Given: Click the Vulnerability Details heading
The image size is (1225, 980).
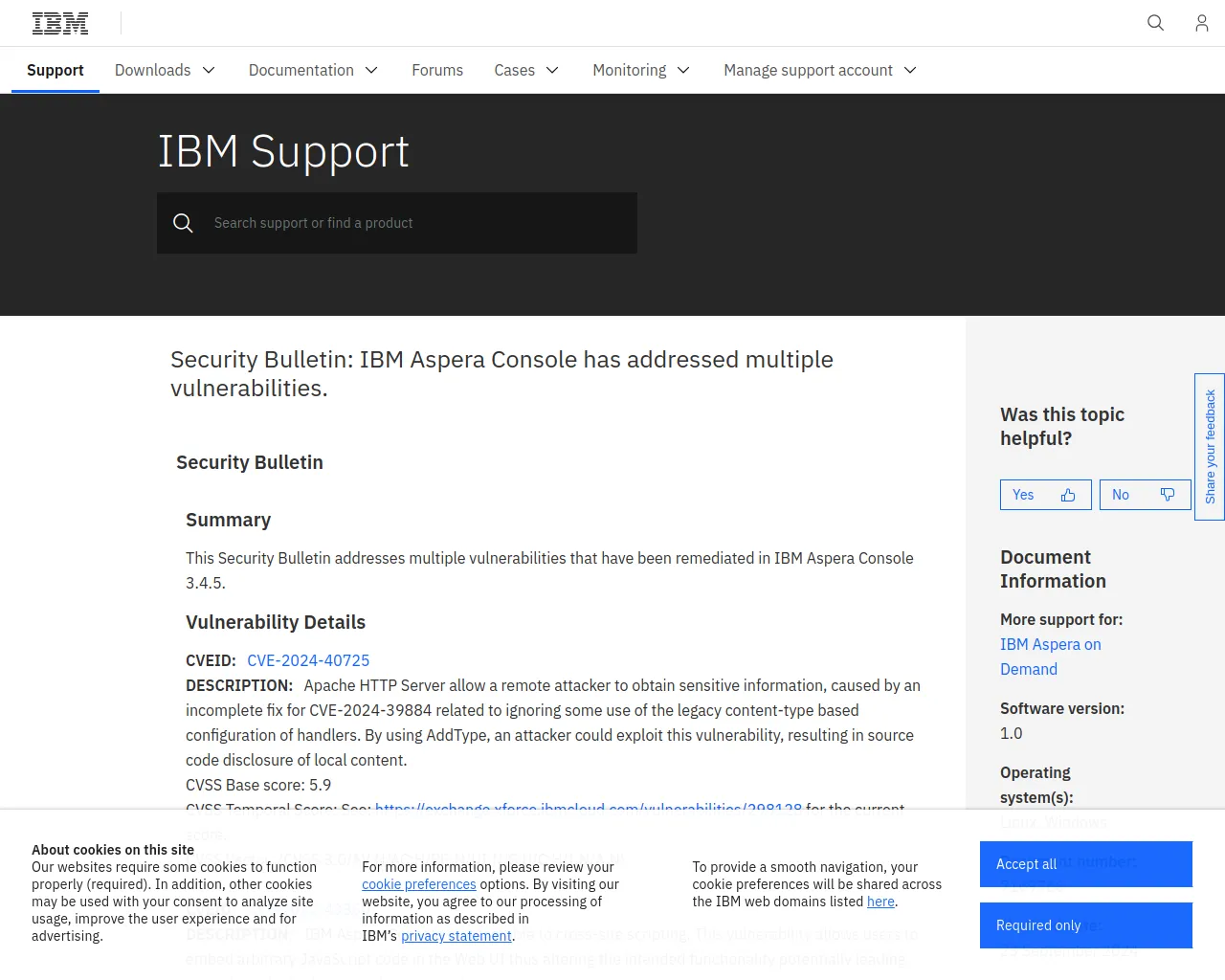Looking at the screenshot, I should 276,622.
